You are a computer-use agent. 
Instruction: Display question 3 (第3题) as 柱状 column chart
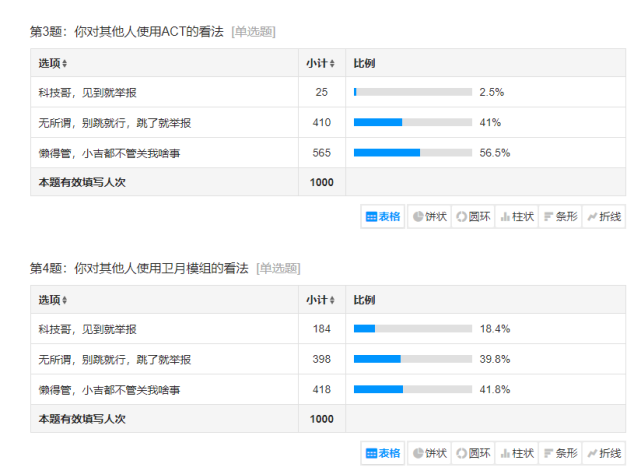[x=518, y=217]
